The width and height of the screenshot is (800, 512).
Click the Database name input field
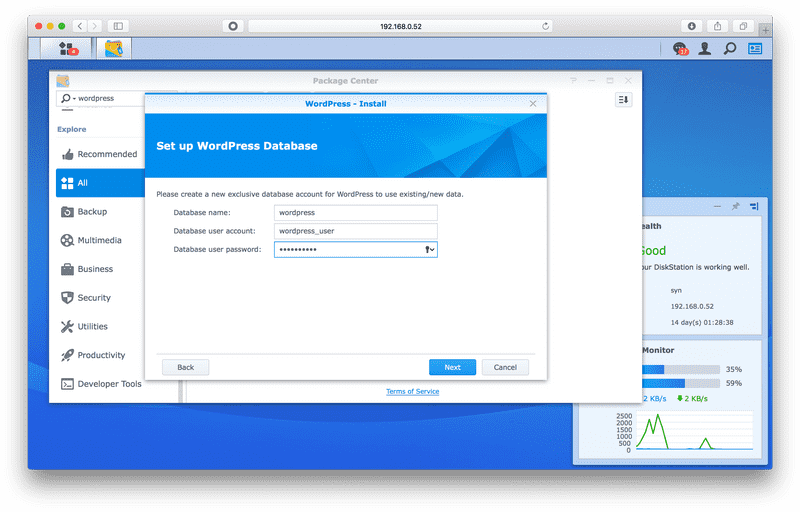(x=356, y=212)
